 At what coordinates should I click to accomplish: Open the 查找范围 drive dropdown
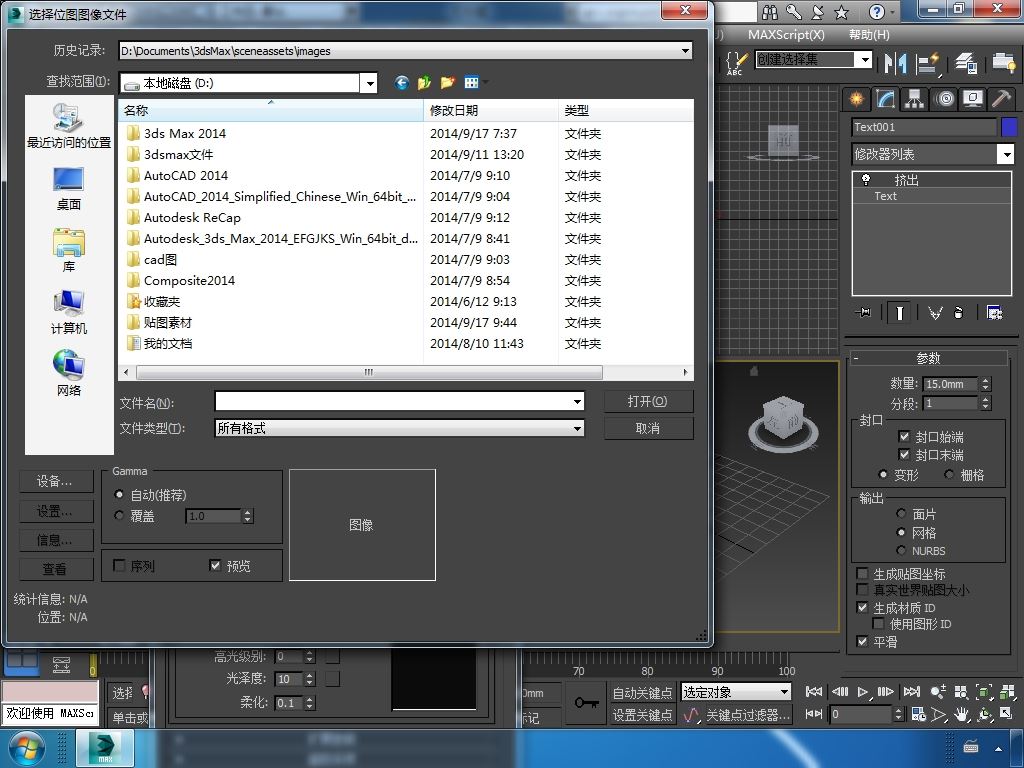tap(369, 83)
